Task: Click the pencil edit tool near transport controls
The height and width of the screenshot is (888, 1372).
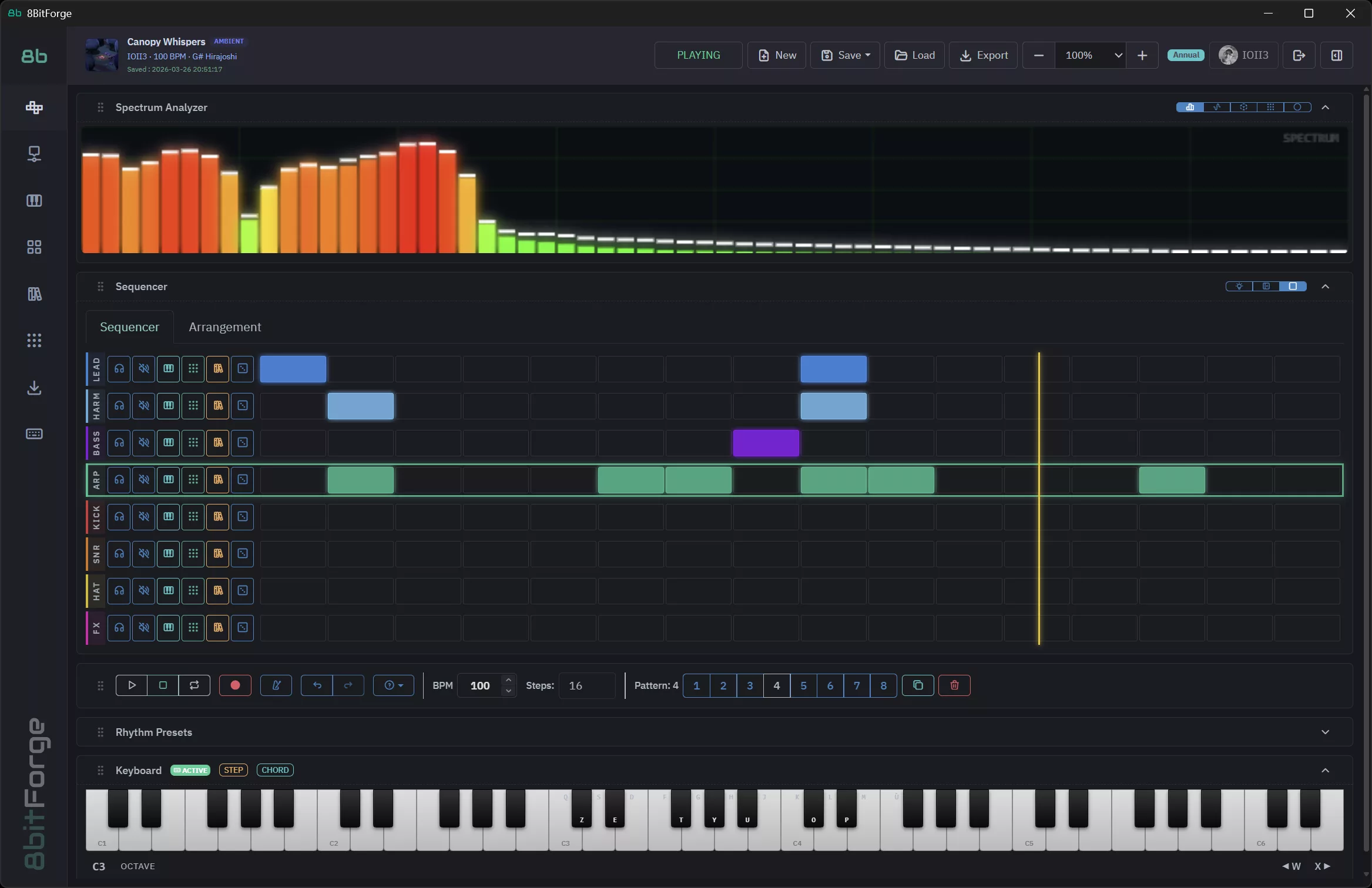Action: pos(276,685)
